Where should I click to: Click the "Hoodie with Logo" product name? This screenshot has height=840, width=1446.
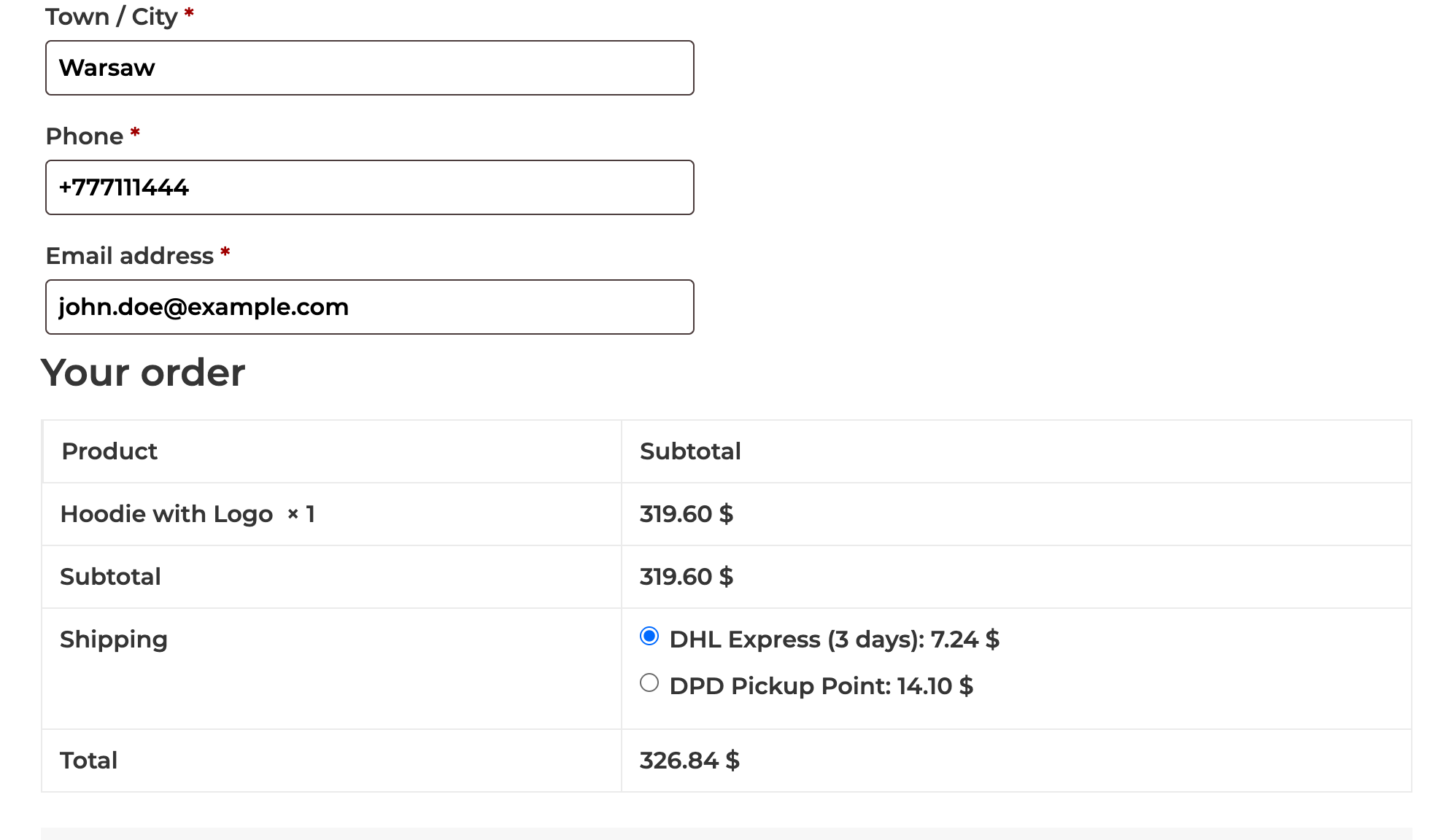pyautogui.click(x=166, y=514)
